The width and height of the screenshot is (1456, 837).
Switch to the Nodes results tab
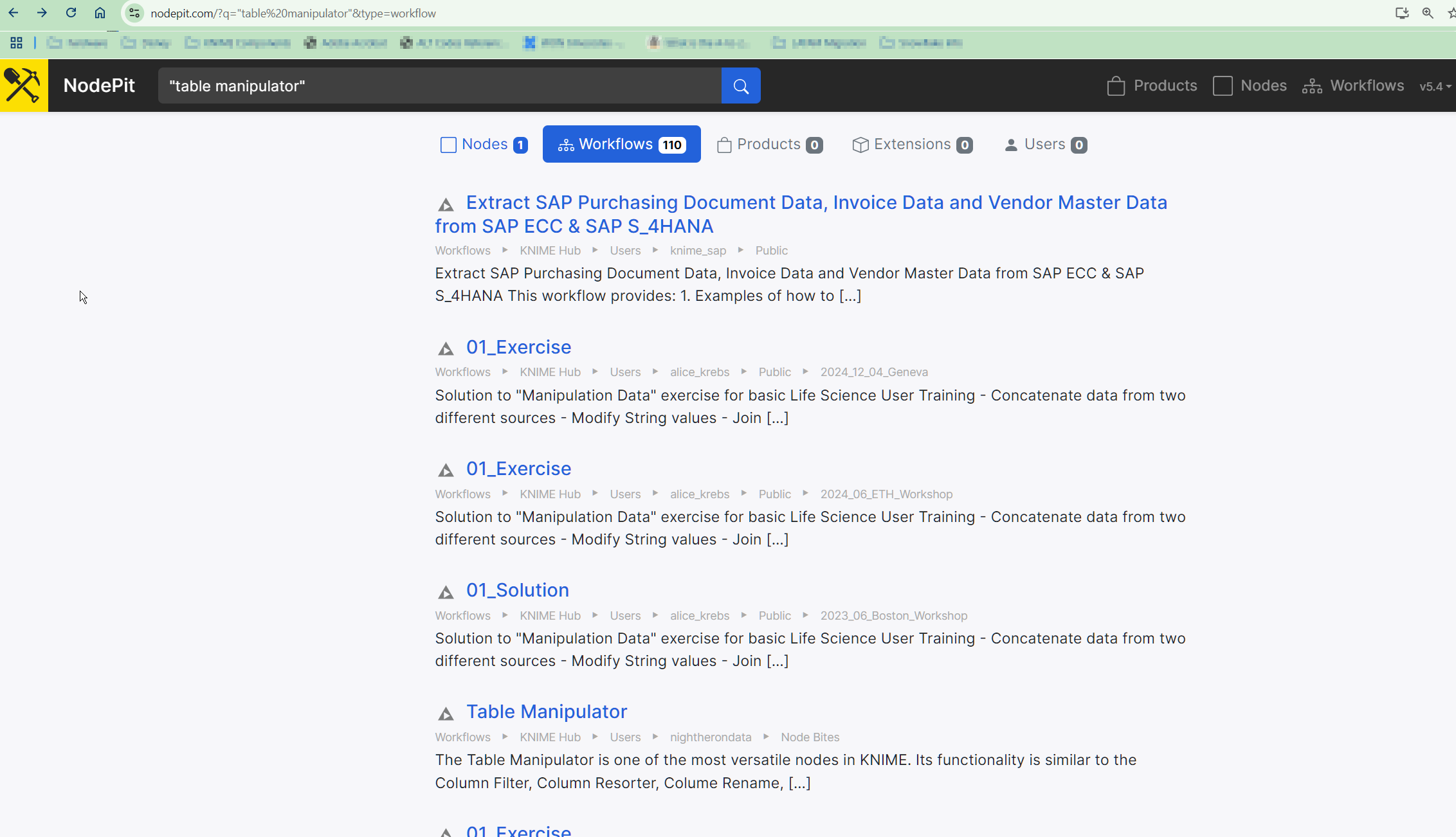point(484,145)
